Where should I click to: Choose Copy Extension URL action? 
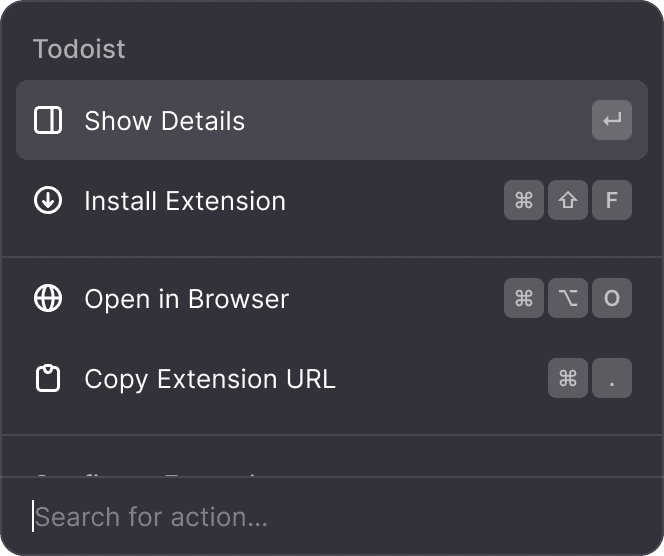pyautogui.click(x=210, y=379)
